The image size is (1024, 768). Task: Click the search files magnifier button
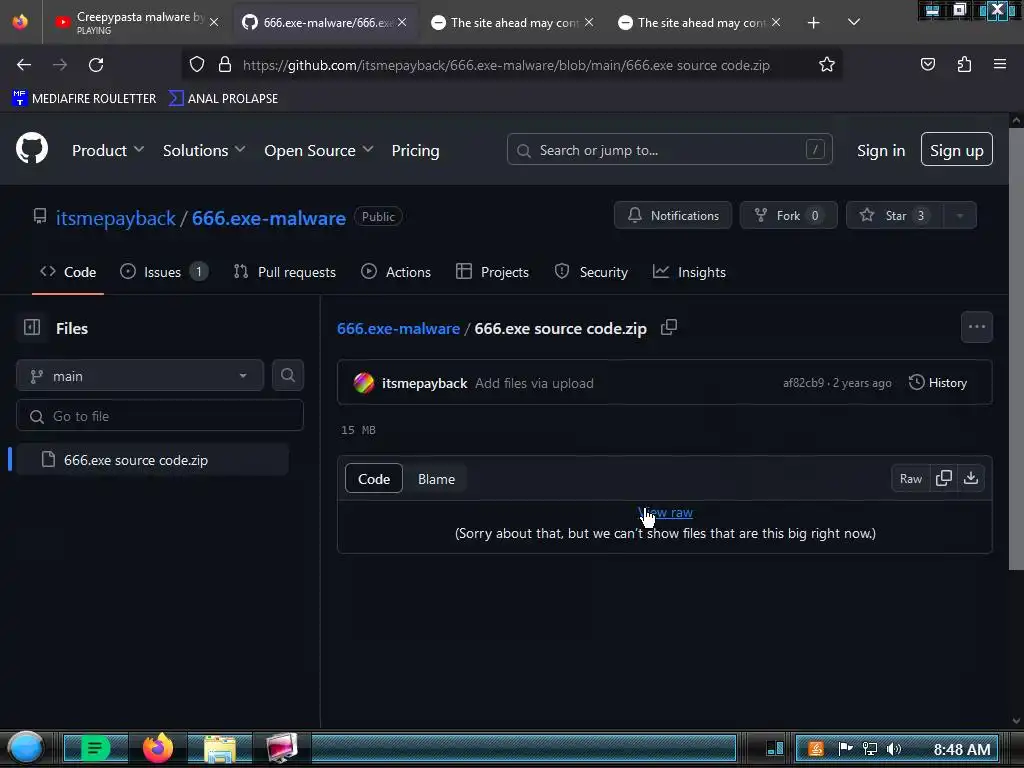287,376
